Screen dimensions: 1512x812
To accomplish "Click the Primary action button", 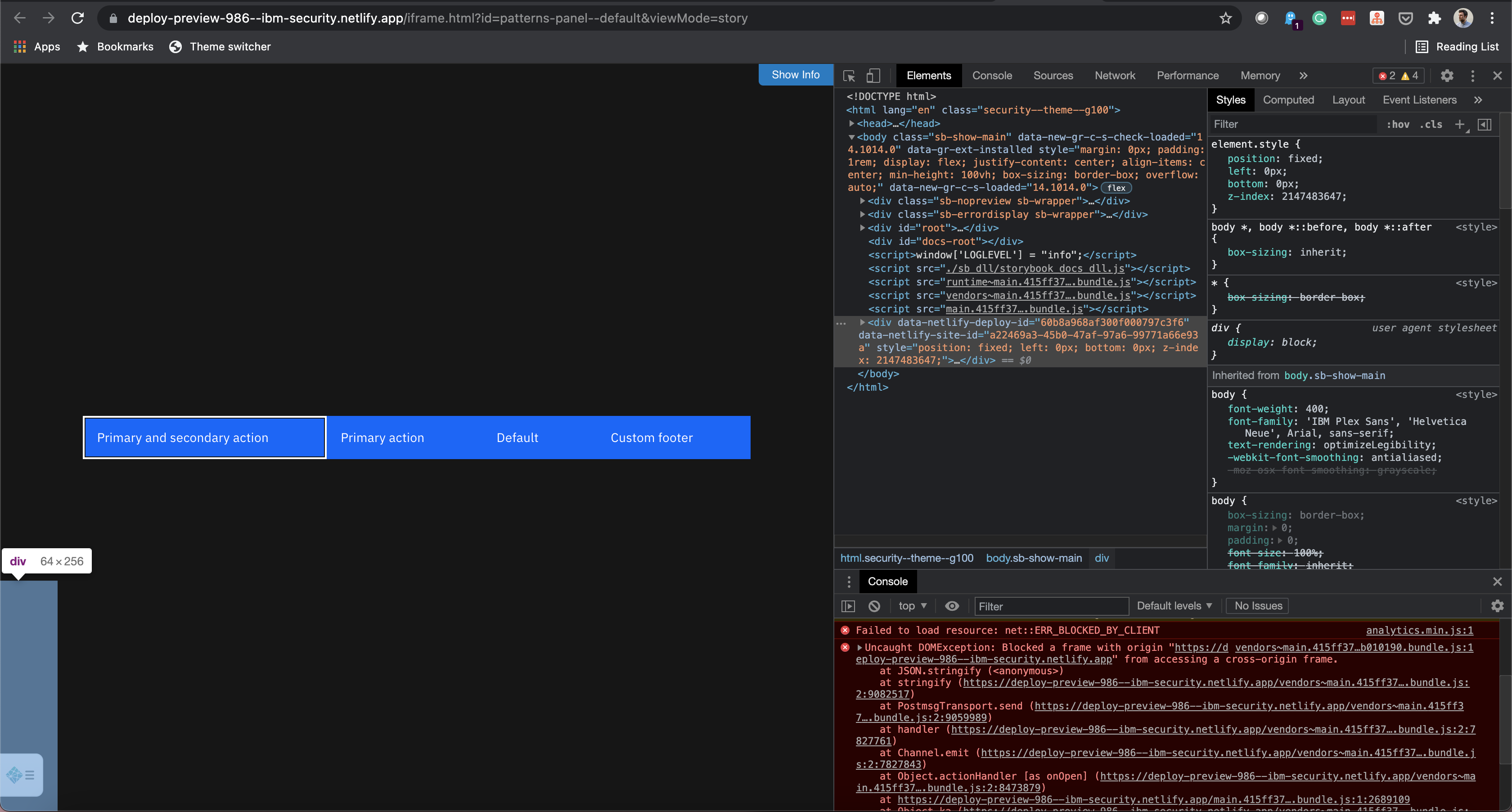I will coord(382,438).
